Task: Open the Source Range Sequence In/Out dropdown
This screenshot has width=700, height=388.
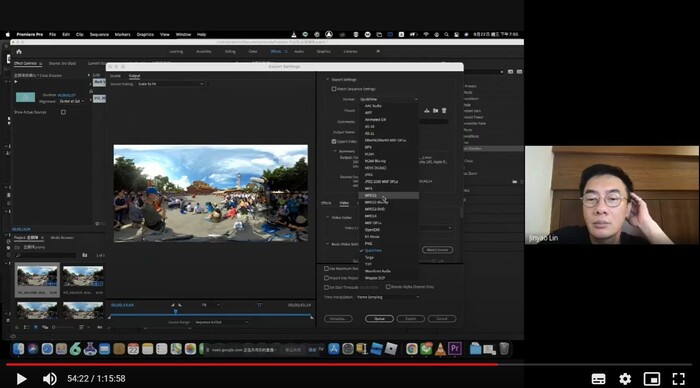Action: (x=221, y=322)
